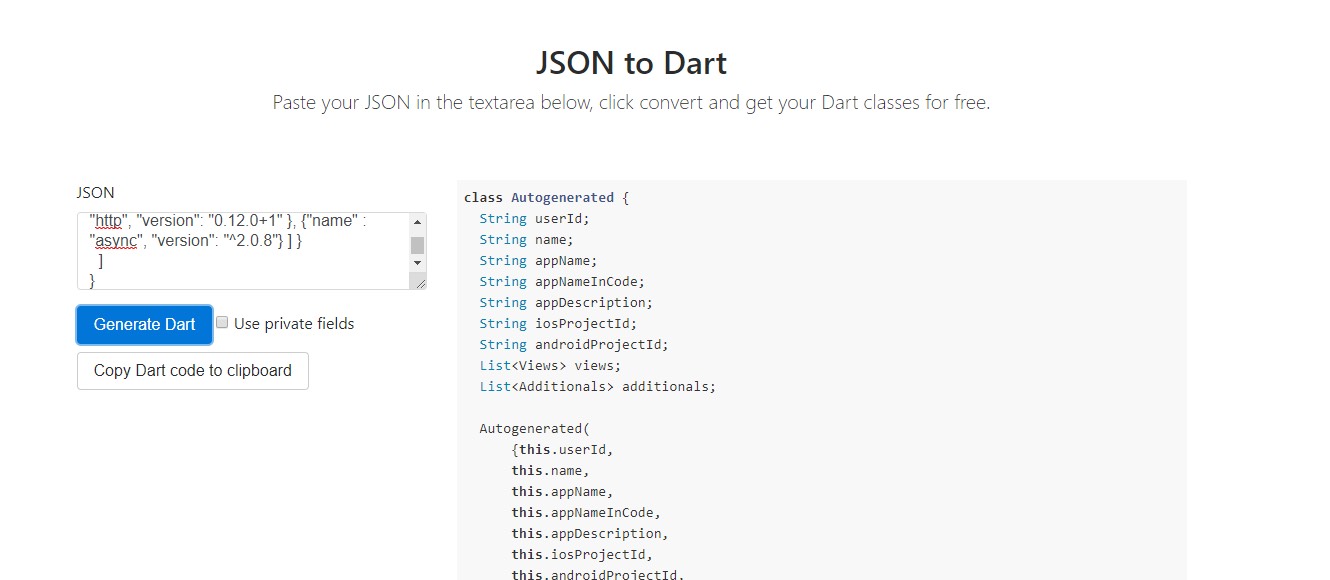Click the textarea scrollbar down arrow
The image size is (1330, 580).
[417, 265]
